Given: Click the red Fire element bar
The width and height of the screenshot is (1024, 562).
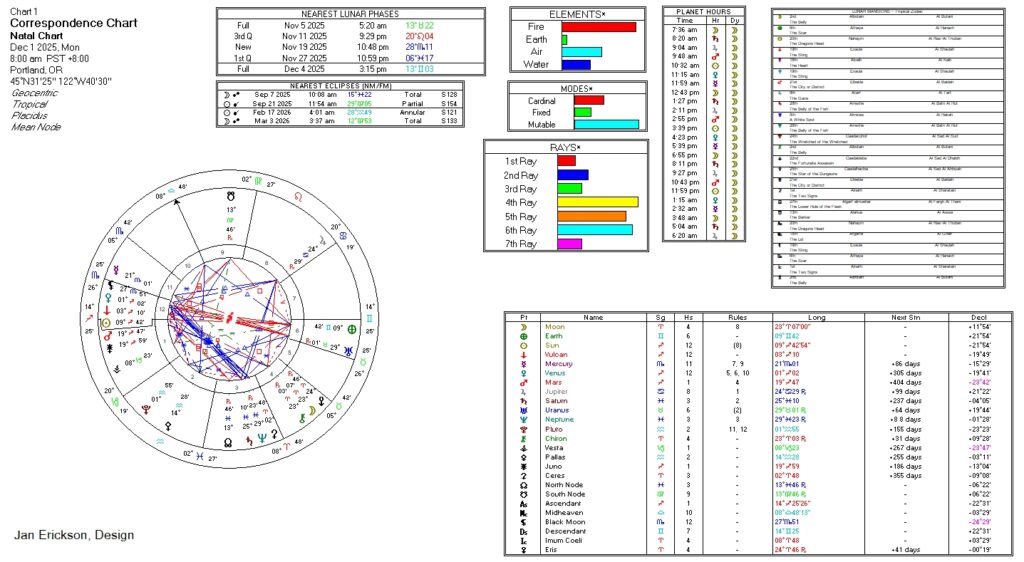Looking at the screenshot, I should pyautogui.click(x=598, y=27).
